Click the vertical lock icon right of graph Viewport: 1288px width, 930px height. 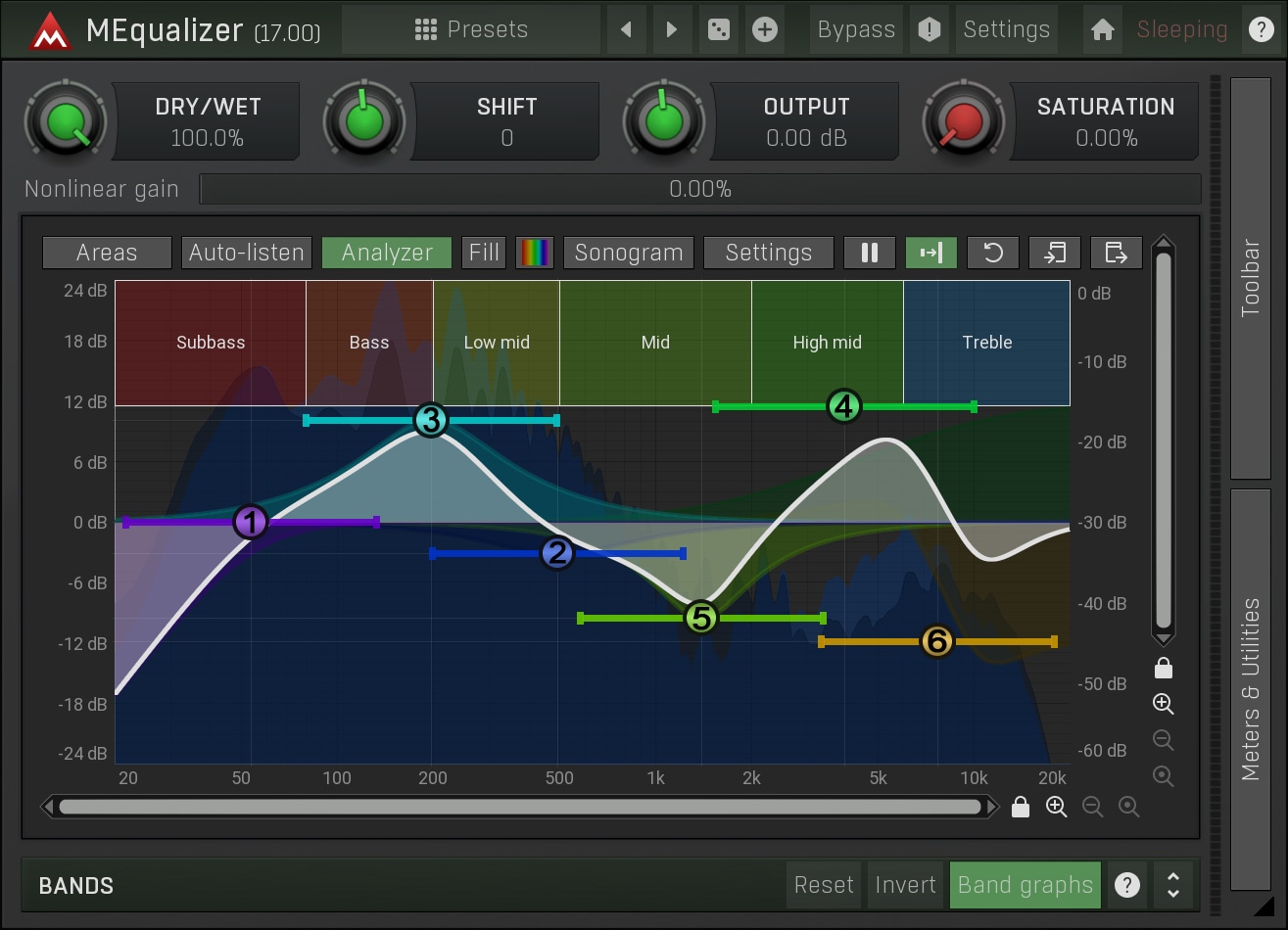(x=1163, y=669)
